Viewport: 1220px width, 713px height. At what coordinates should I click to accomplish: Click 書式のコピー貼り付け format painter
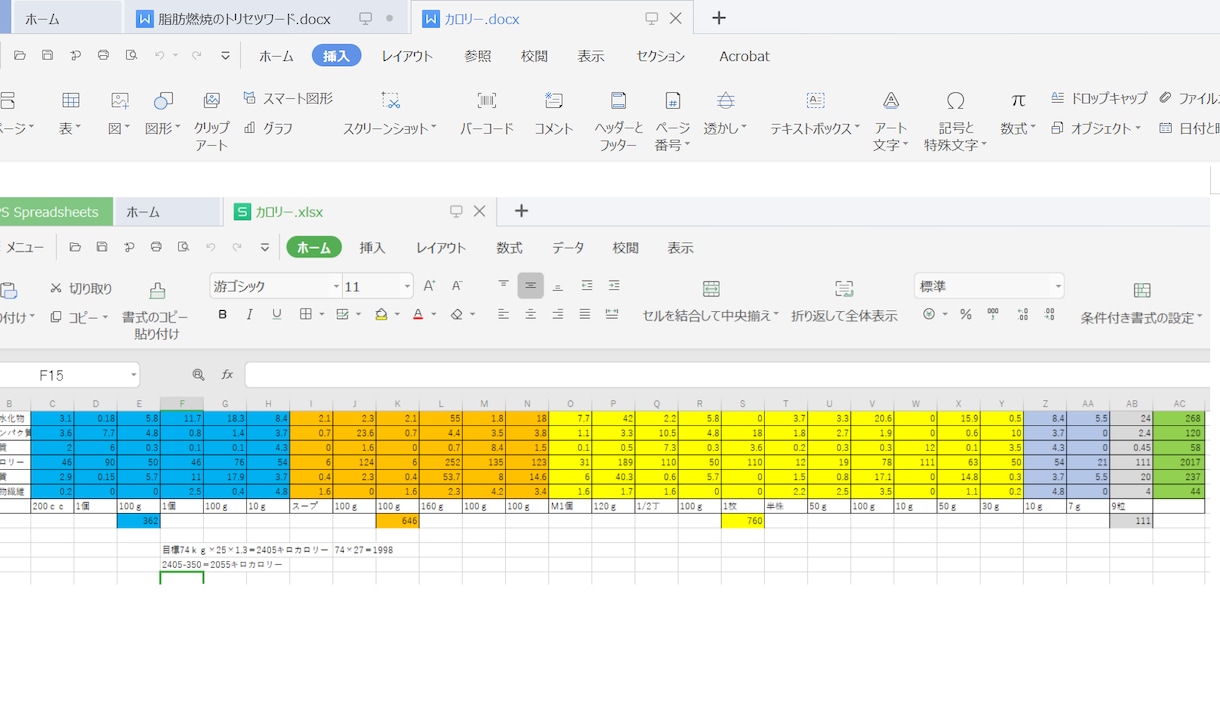[x=156, y=310]
